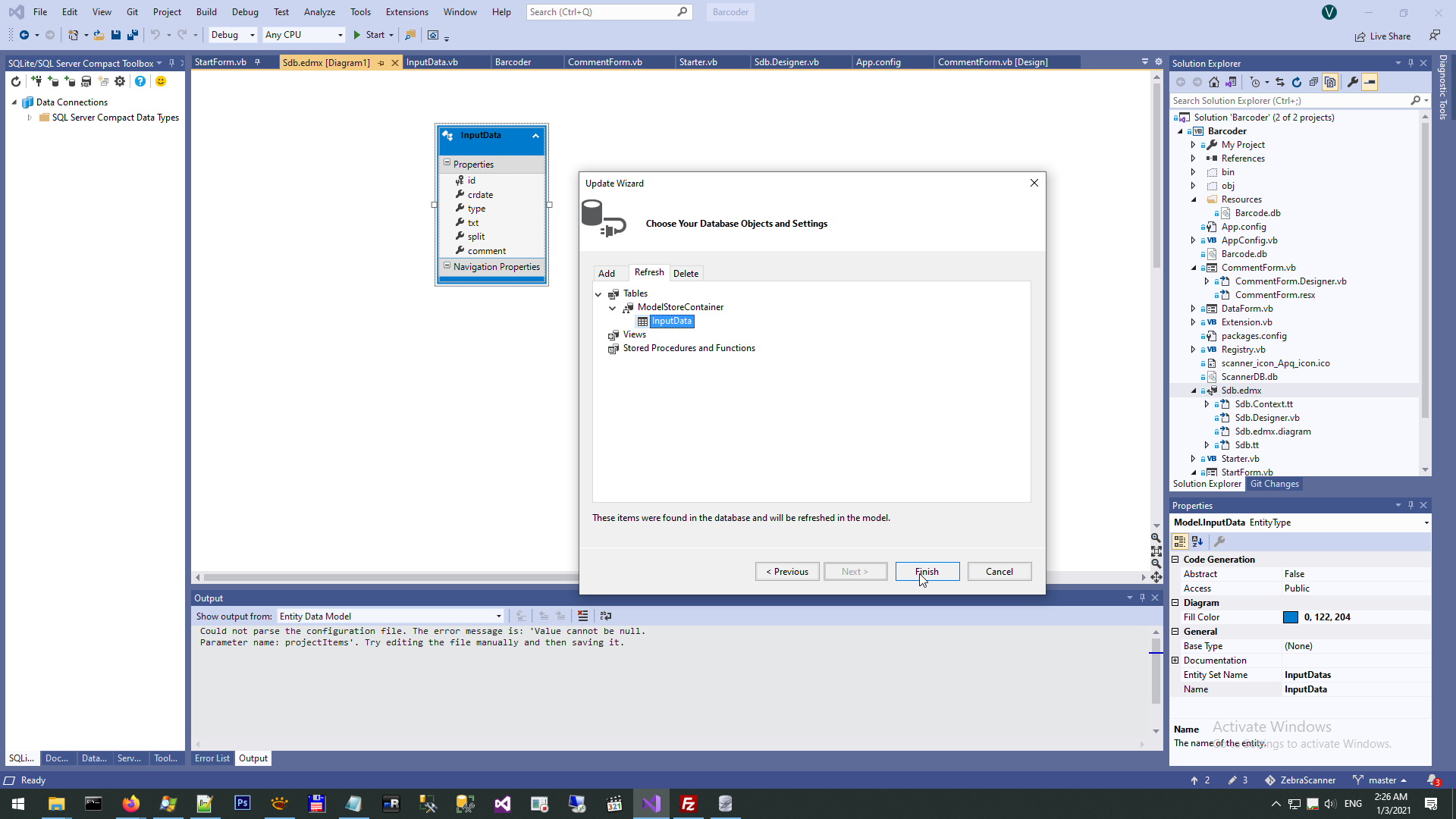Image resolution: width=1456 pixels, height=819 pixels.
Task: Click the Search Solution Explorer field
Action: (1289, 101)
